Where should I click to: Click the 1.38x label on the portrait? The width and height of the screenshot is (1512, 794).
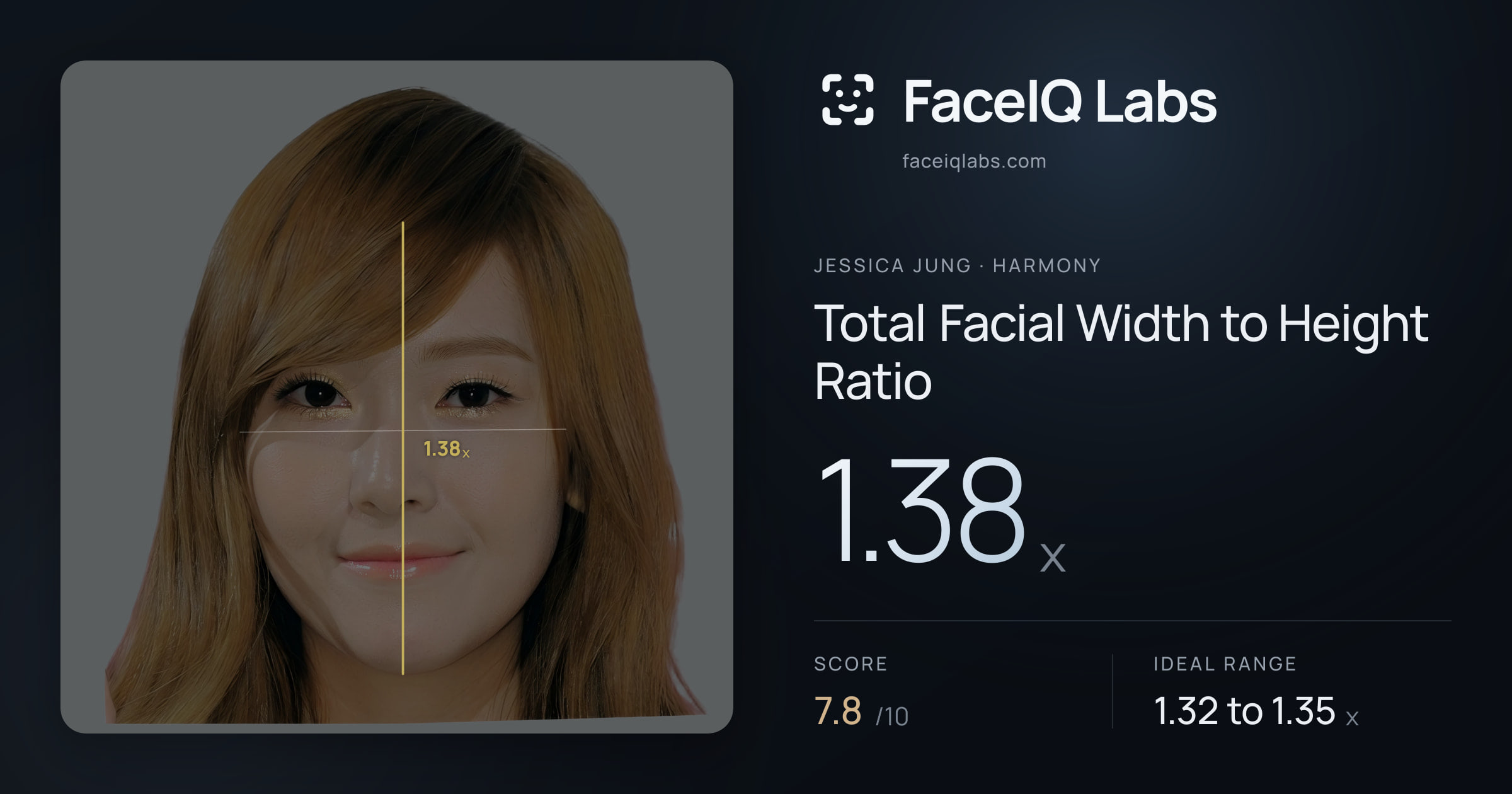tap(446, 449)
